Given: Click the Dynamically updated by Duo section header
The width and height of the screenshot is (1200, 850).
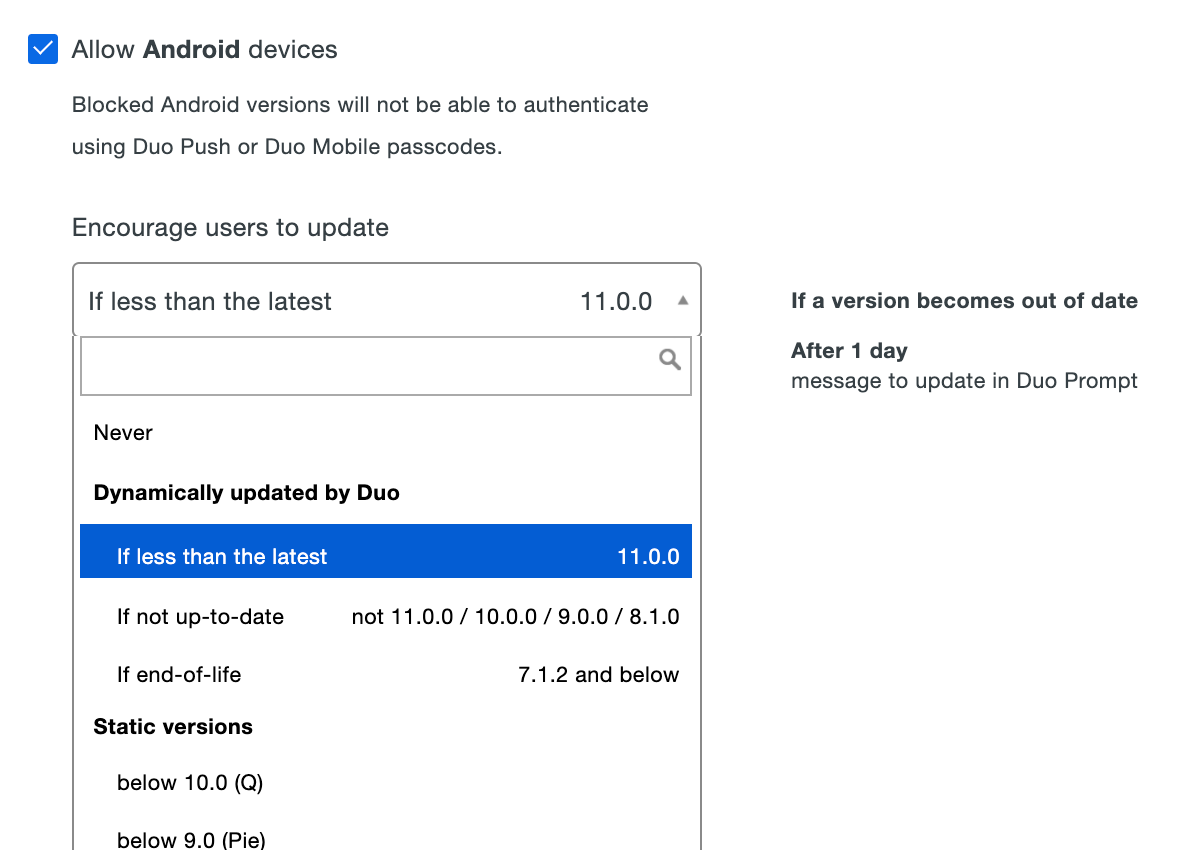Looking at the screenshot, I should click(246, 492).
